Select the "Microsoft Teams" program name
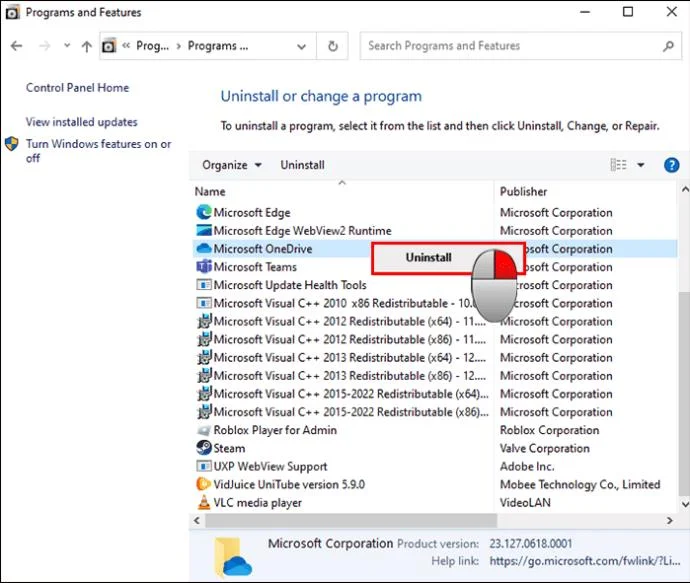 point(255,267)
